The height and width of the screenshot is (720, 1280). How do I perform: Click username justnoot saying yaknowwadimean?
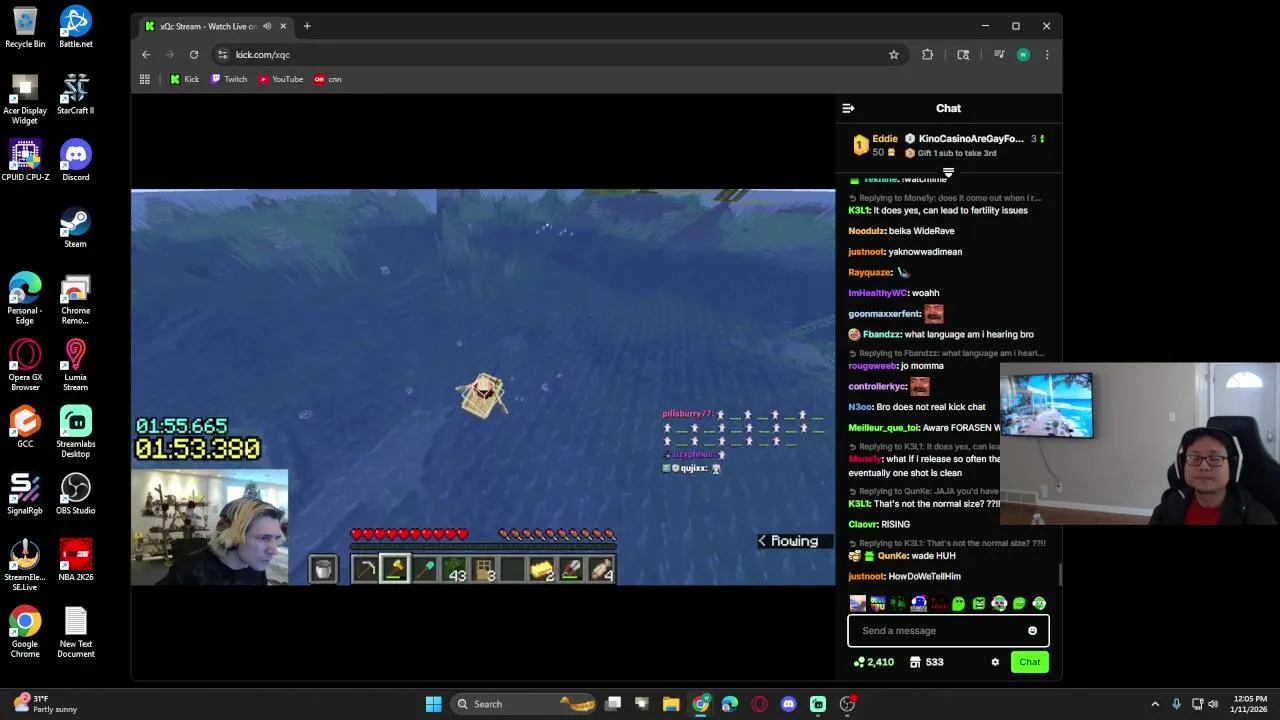(866, 252)
